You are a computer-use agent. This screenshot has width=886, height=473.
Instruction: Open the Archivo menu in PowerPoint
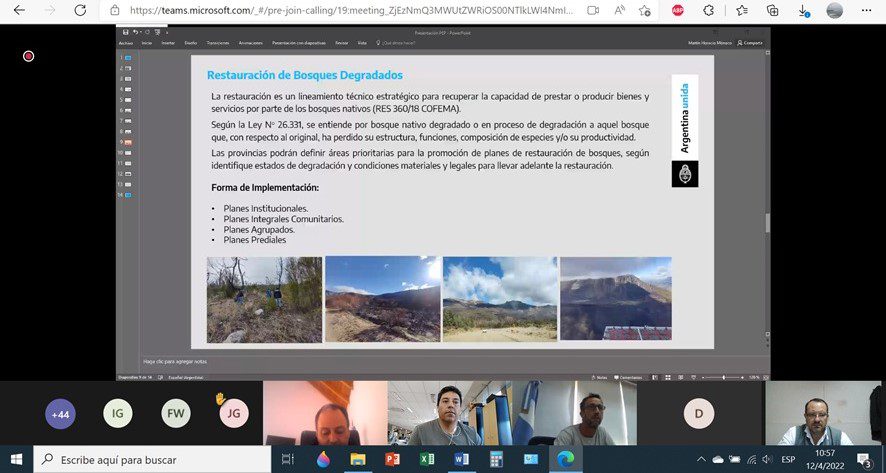tap(125, 43)
